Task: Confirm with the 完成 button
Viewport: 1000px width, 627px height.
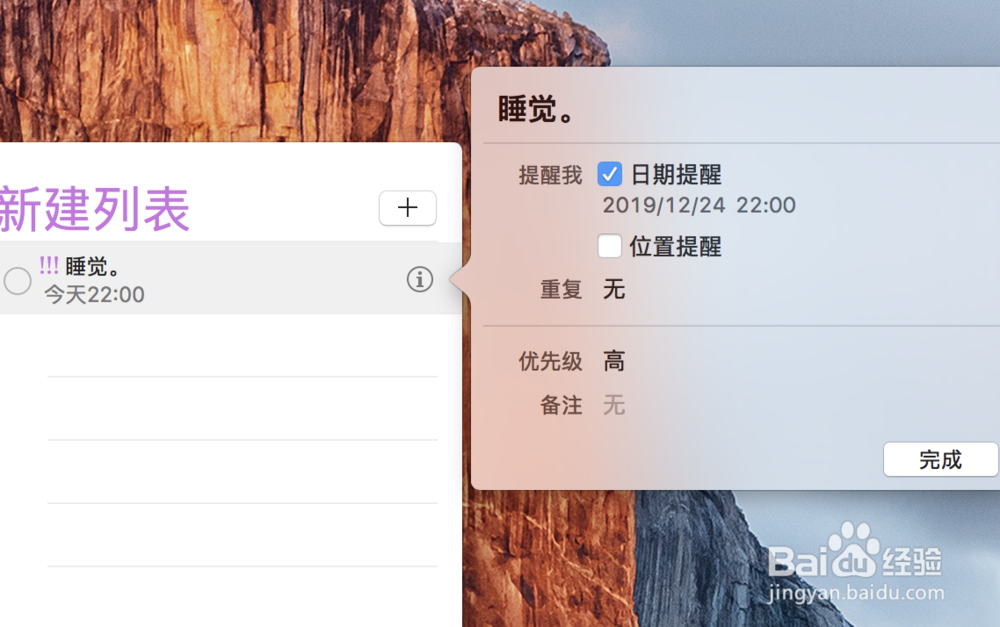Action: point(941,459)
